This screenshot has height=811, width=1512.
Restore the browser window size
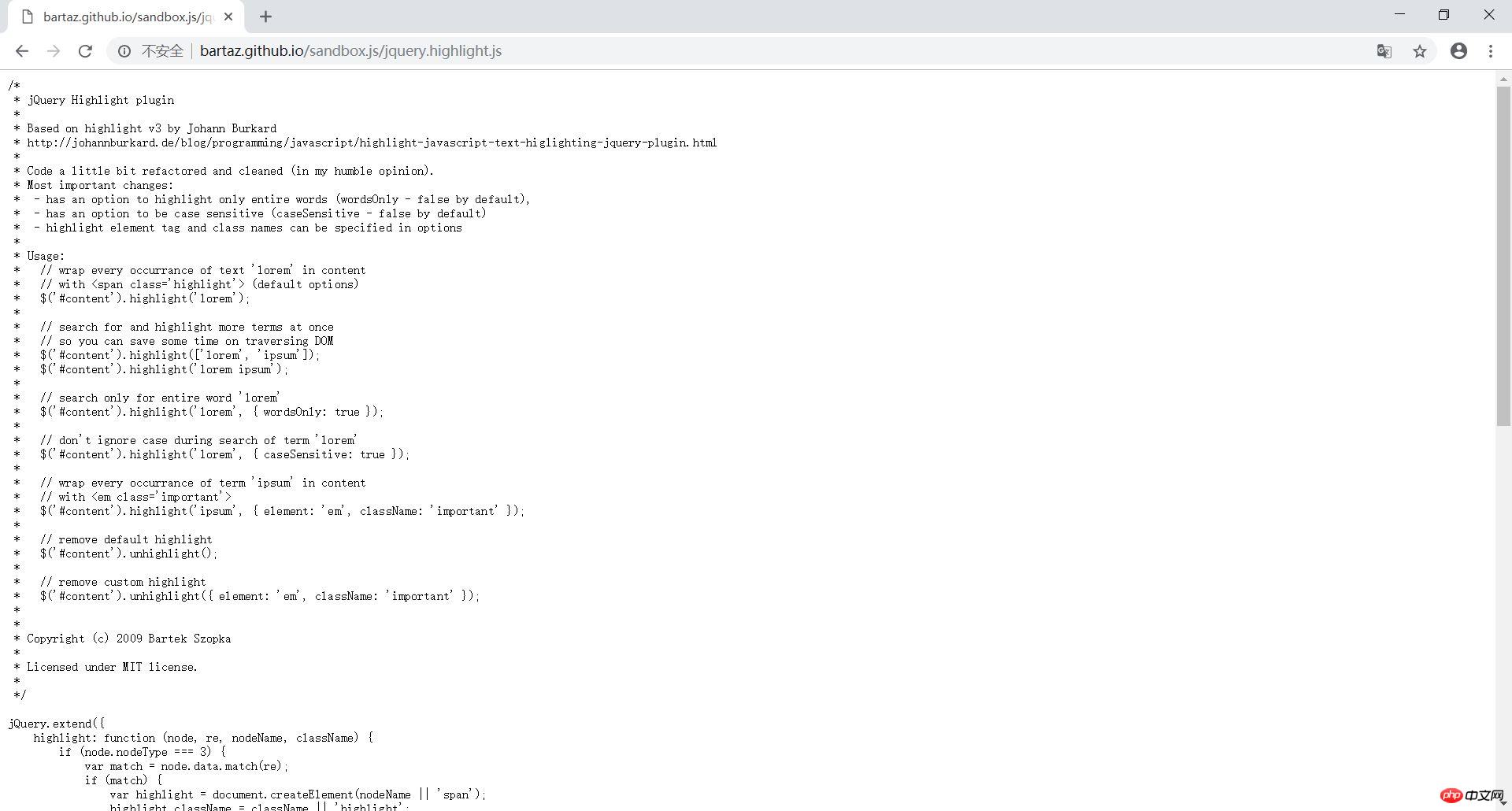tap(1444, 14)
